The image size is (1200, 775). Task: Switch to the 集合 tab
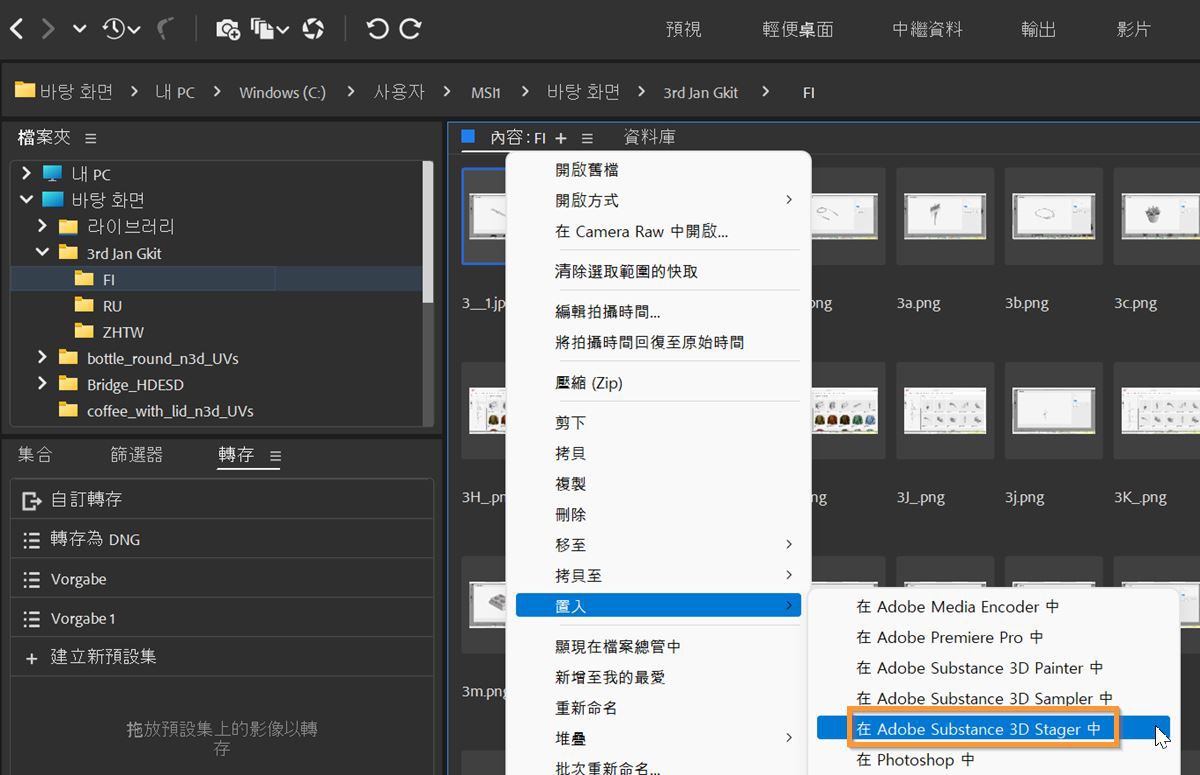[35, 455]
